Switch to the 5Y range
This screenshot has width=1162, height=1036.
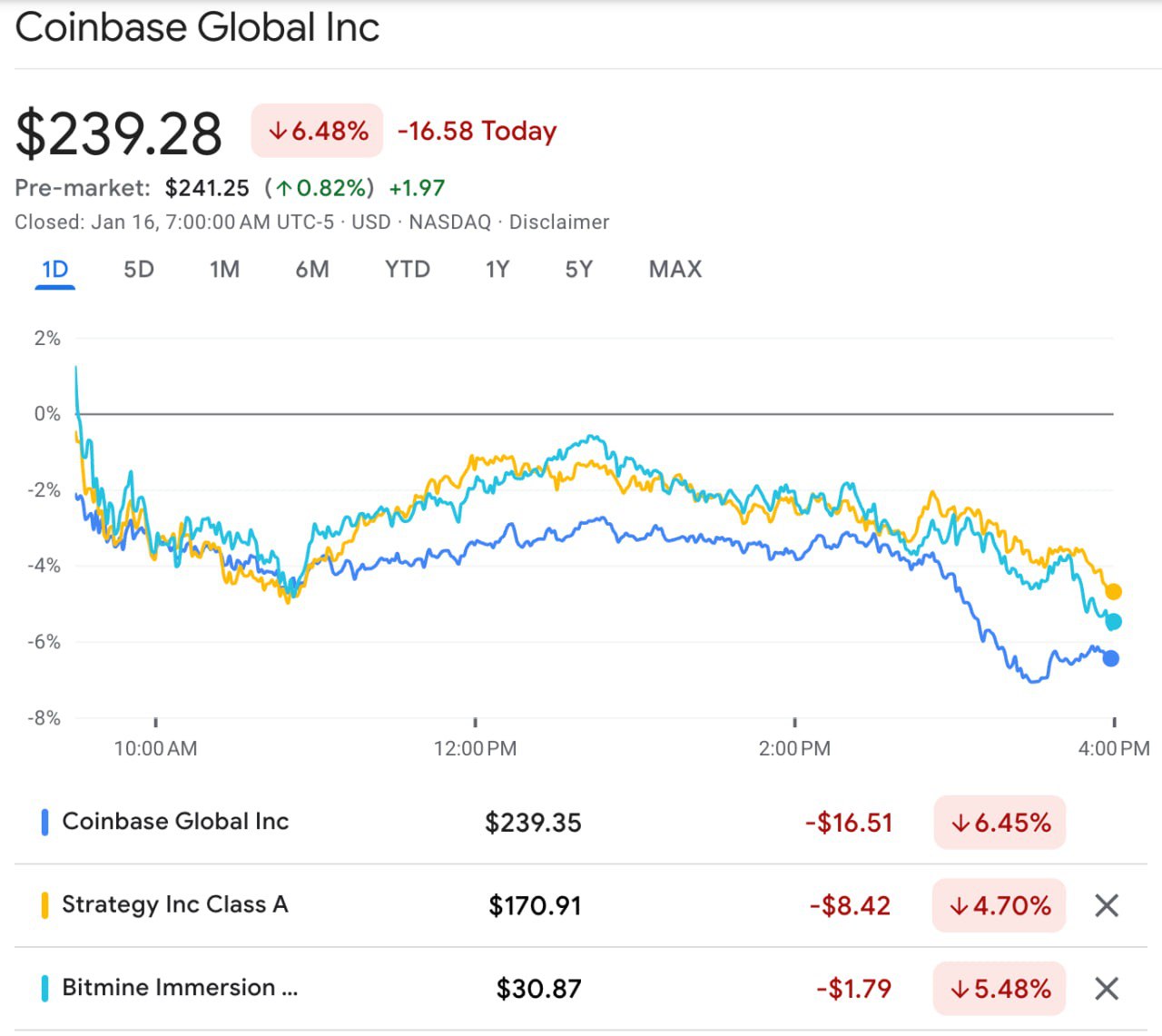point(578,270)
